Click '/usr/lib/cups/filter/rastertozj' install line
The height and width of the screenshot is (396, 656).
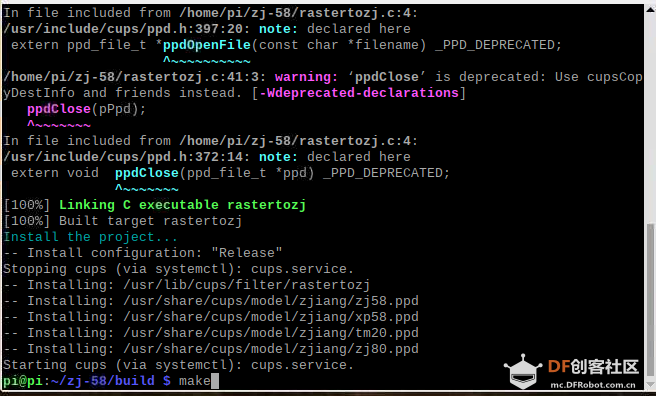click(187, 285)
